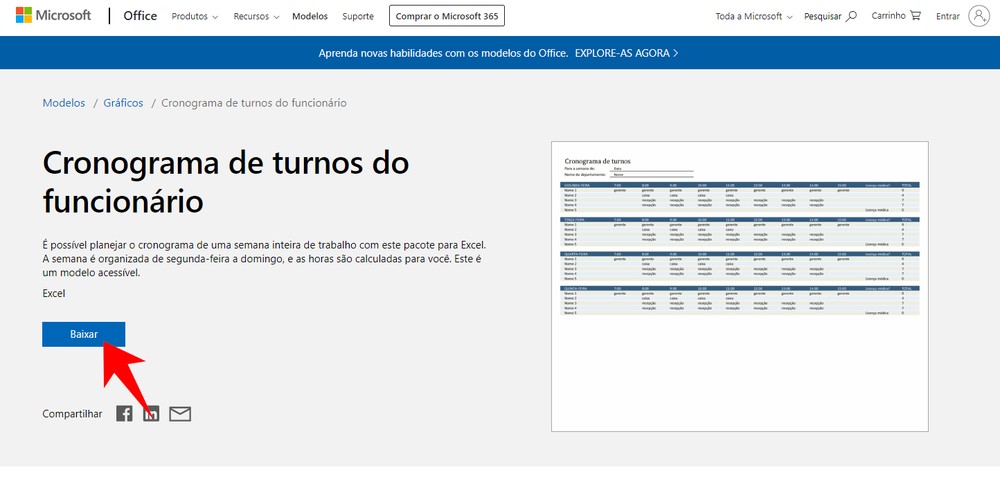Viewport: 1000px width, 497px height.
Task: Expand the Produtos dropdown menu
Action: click(195, 17)
